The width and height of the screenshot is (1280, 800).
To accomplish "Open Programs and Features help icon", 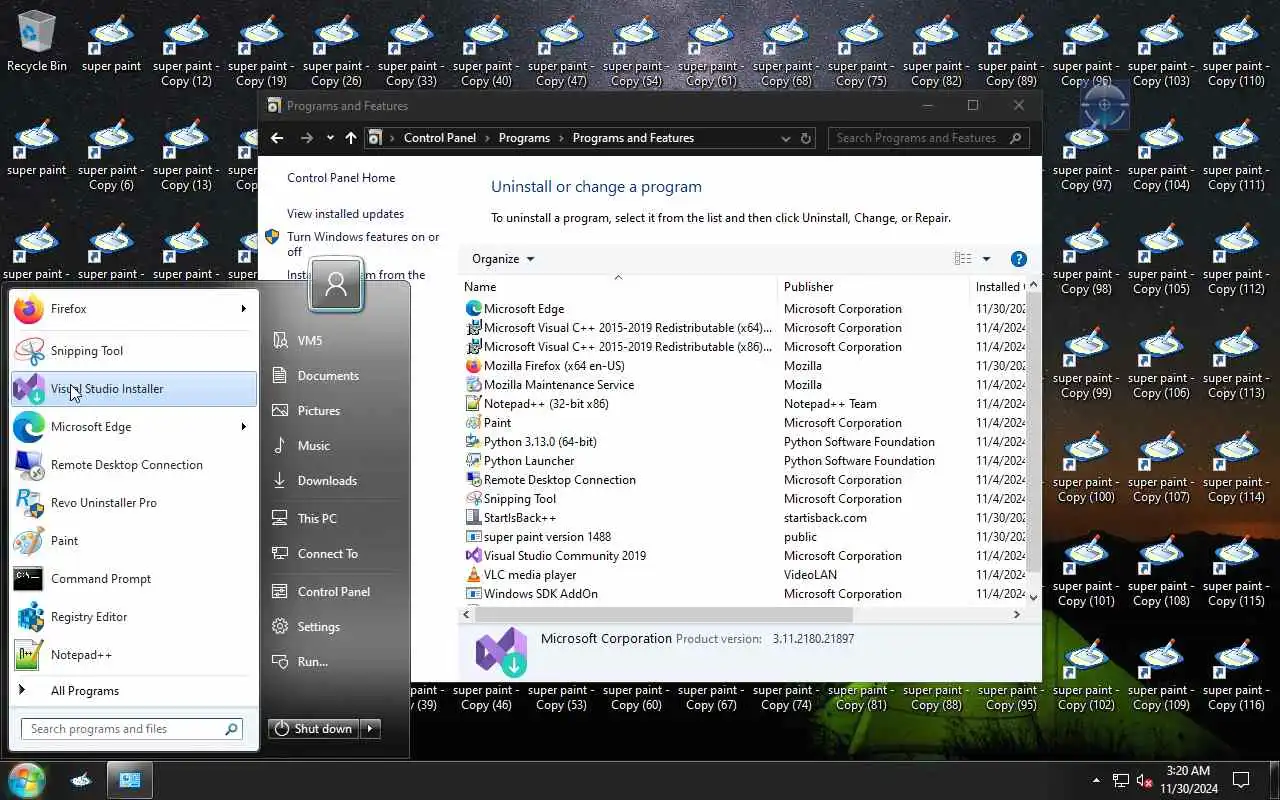I will click(1019, 259).
